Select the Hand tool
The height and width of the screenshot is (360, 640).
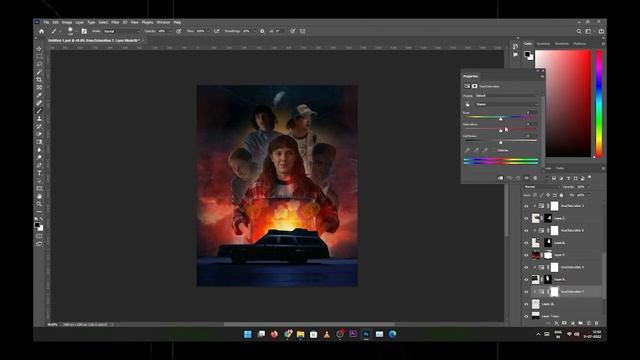pos(39,196)
